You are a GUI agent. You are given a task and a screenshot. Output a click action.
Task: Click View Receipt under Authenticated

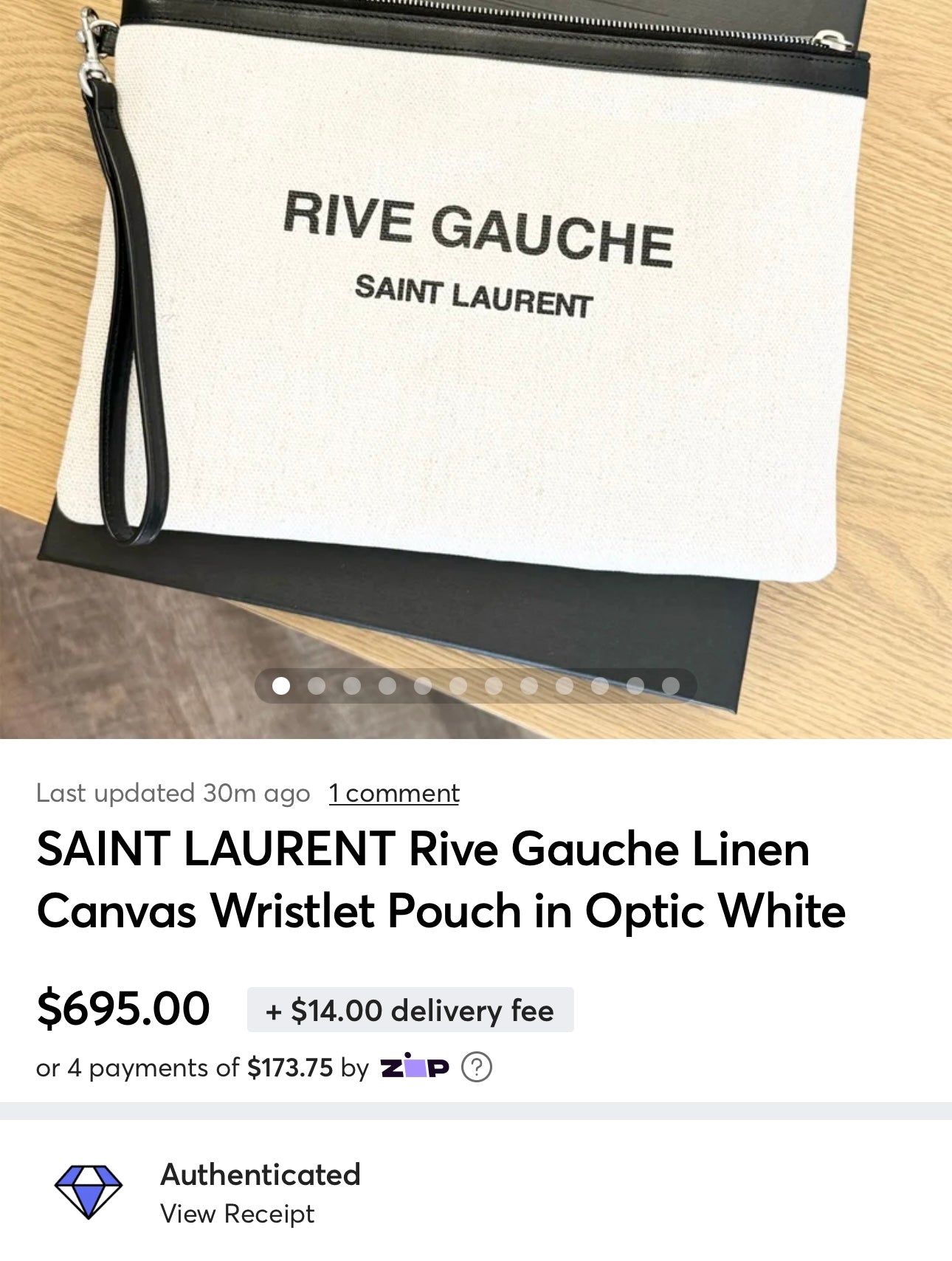click(x=238, y=1214)
